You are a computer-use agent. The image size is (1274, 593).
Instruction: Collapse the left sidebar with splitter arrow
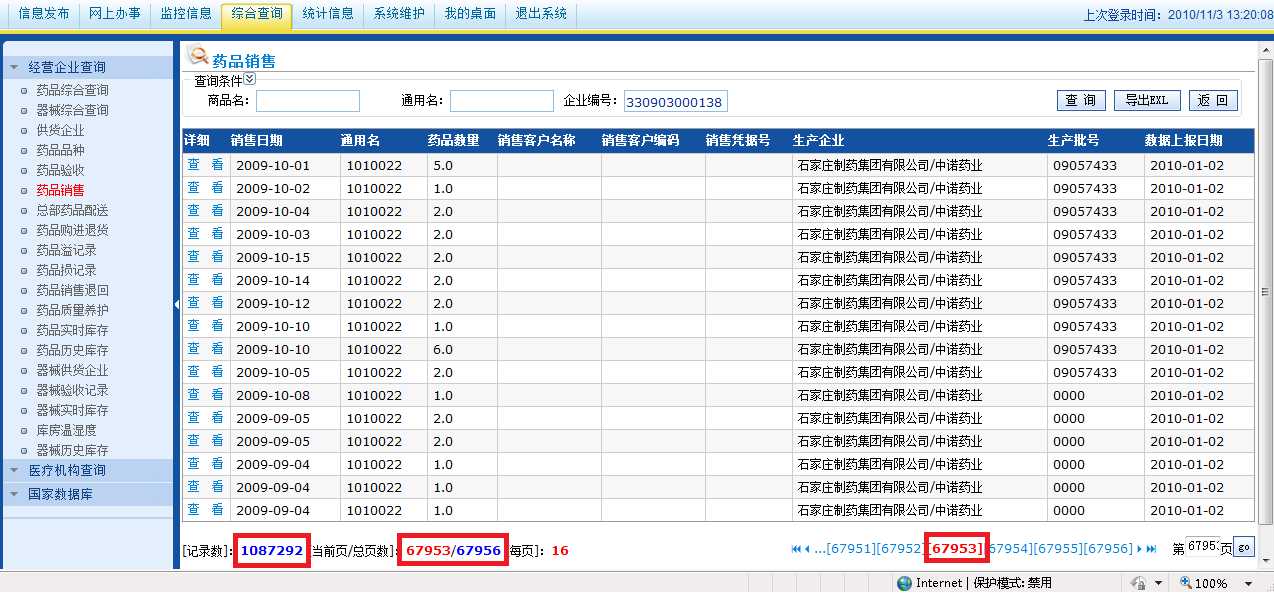[x=177, y=304]
